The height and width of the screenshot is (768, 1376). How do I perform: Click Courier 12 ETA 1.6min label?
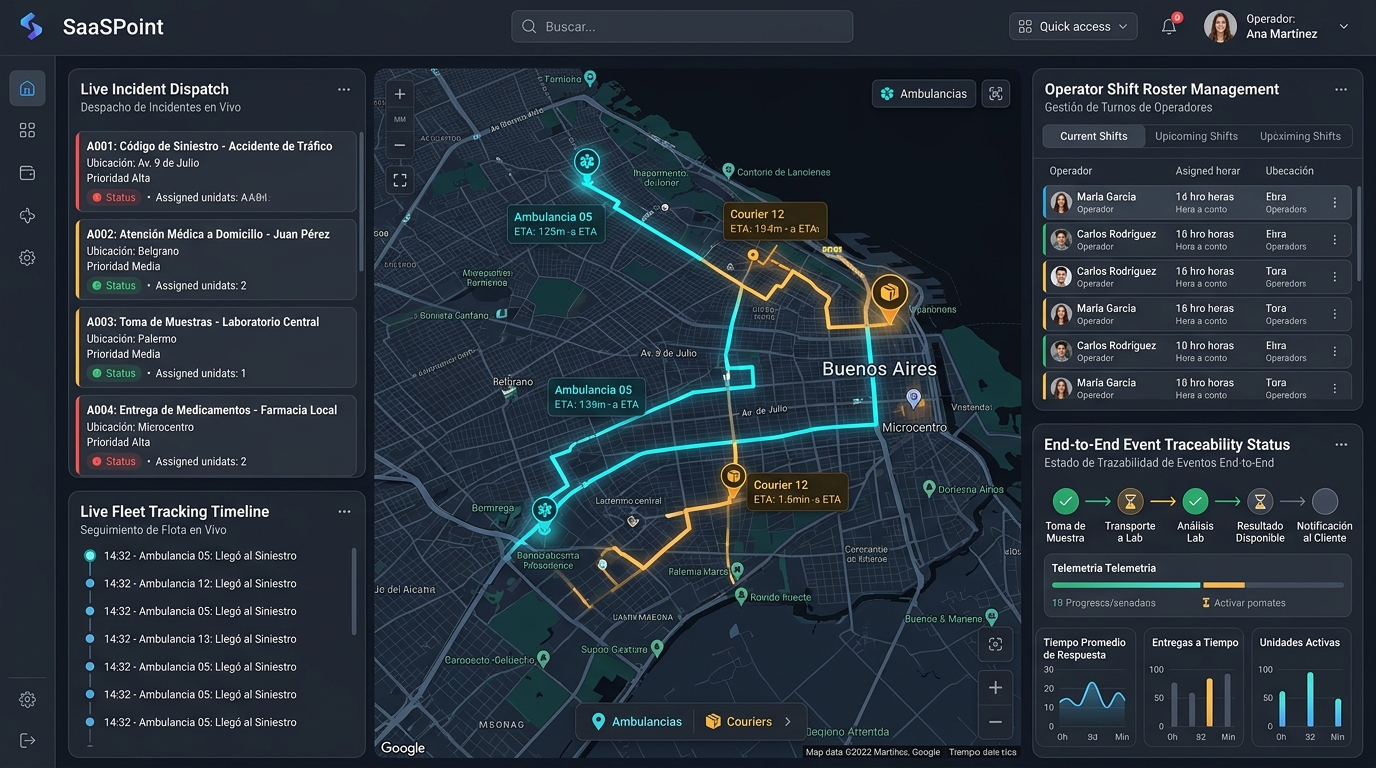[x=797, y=492]
